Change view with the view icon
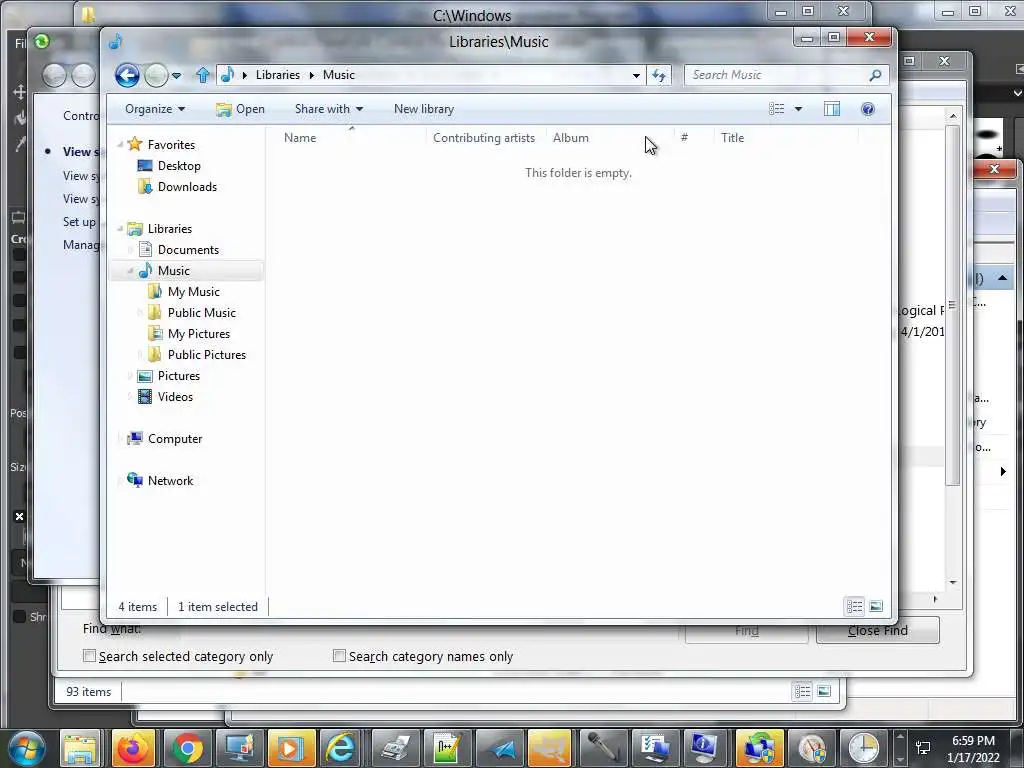 point(776,109)
